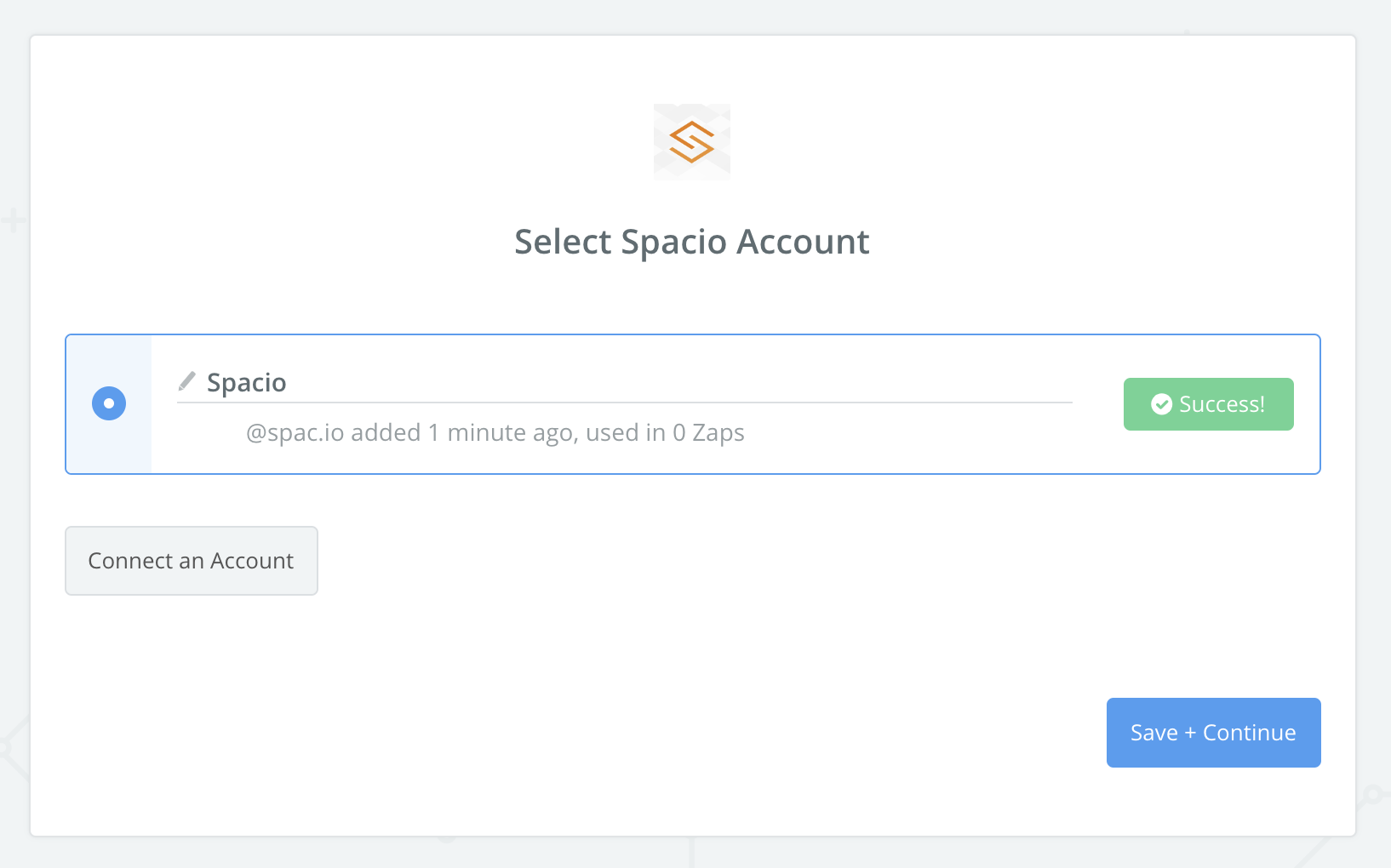Edit the Spacio account name field
Image resolution: width=1391 pixels, height=868 pixels.
tap(624, 383)
